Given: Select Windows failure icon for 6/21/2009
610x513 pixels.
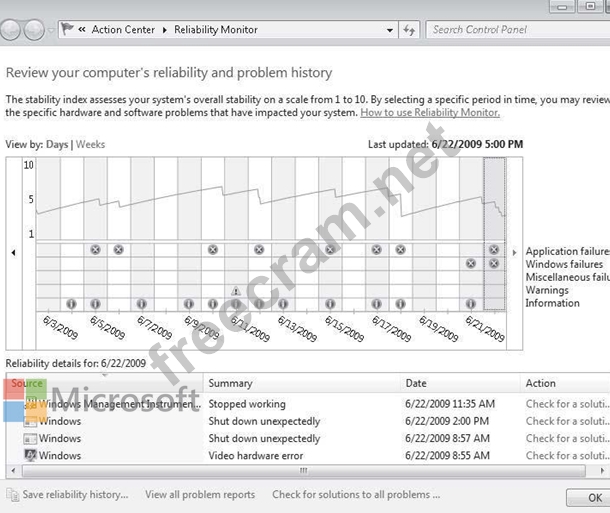Looking at the screenshot, I should click(471, 264).
